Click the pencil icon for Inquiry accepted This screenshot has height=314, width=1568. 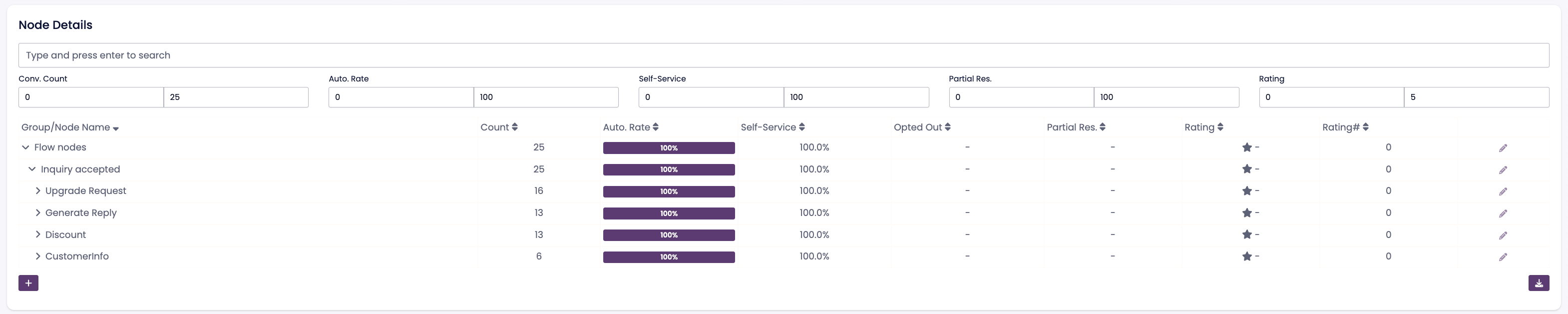click(x=1502, y=170)
